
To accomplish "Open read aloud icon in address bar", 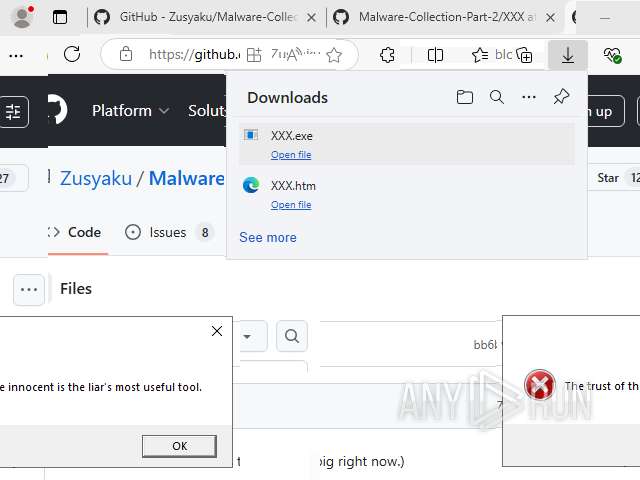I will point(296,54).
